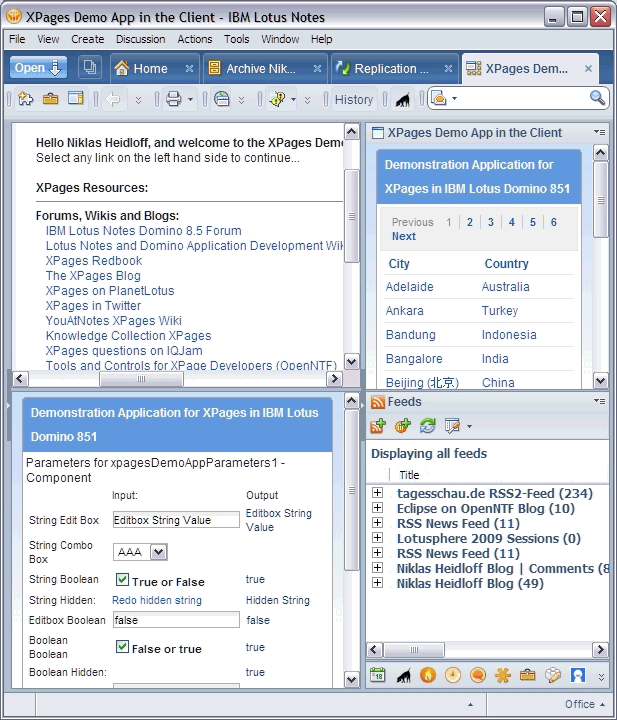Toggle the False or true checkbox
Screen dimensions: 617x720
[122, 647]
